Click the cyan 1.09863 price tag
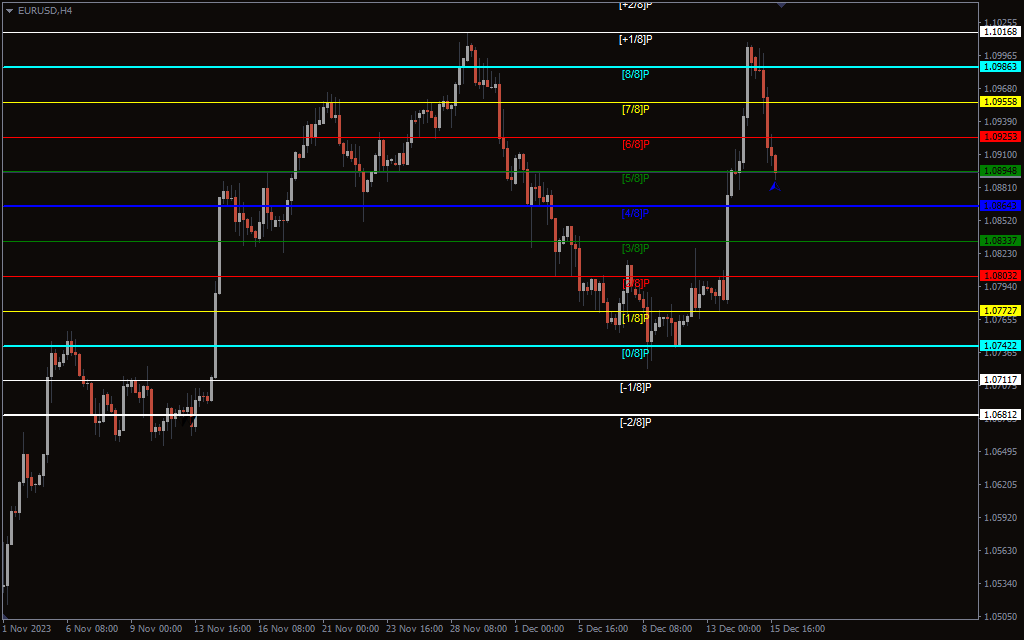The height and width of the screenshot is (640, 1024). click(x=1000, y=67)
